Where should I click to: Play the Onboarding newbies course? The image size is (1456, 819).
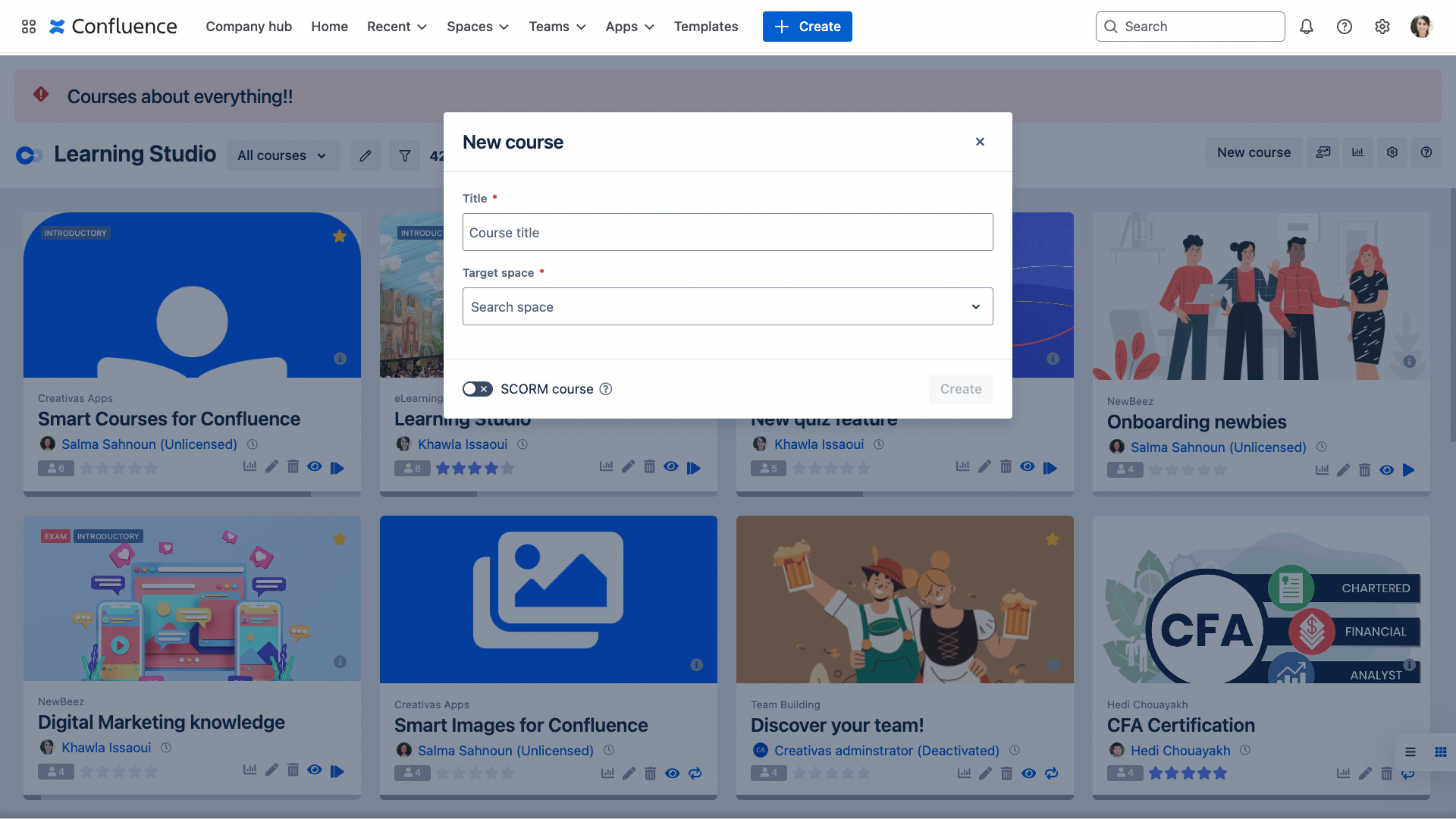(1408, 470)
